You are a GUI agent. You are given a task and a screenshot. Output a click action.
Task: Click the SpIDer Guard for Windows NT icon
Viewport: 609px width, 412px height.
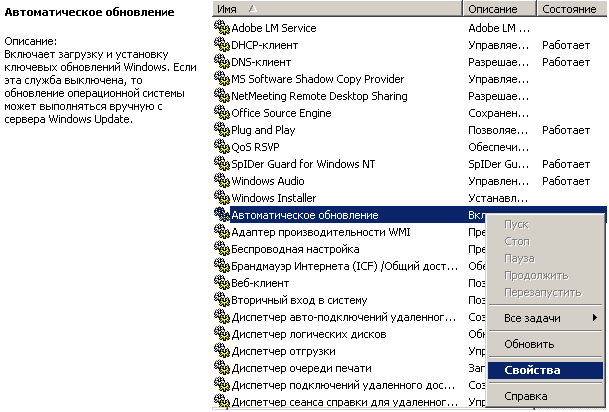tap(222, 163)
